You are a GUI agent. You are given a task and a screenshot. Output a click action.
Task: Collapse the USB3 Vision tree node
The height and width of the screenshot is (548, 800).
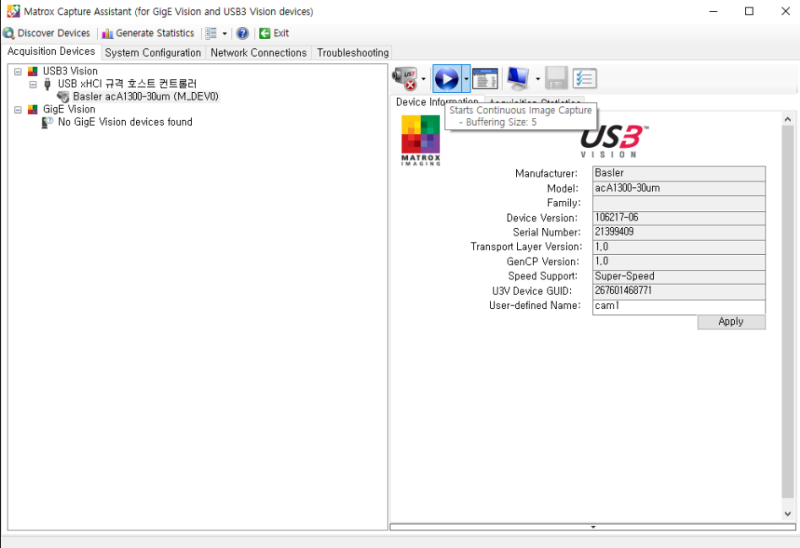pos(18,71)
